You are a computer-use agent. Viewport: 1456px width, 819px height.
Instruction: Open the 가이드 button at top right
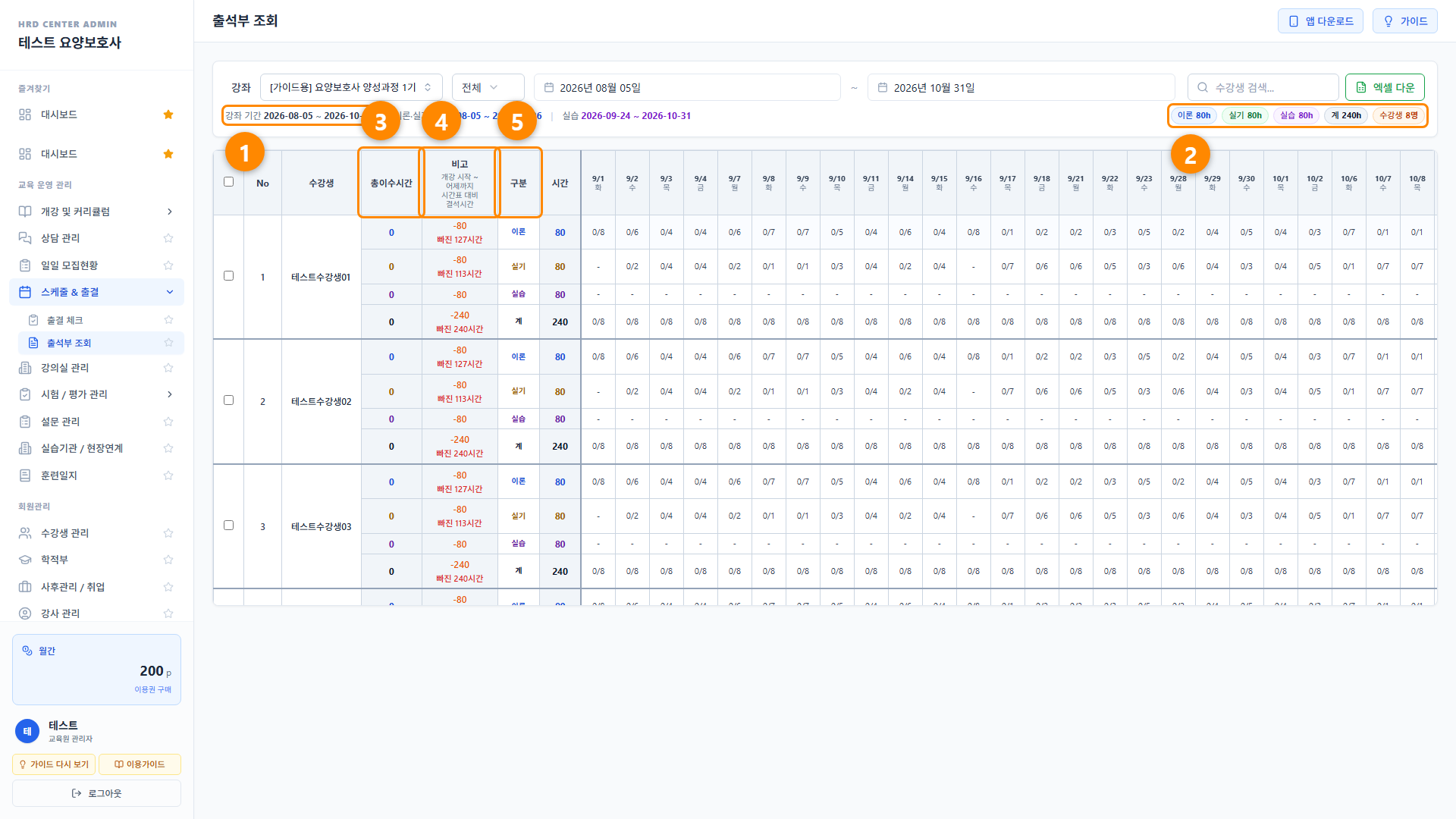[1404, 21]
